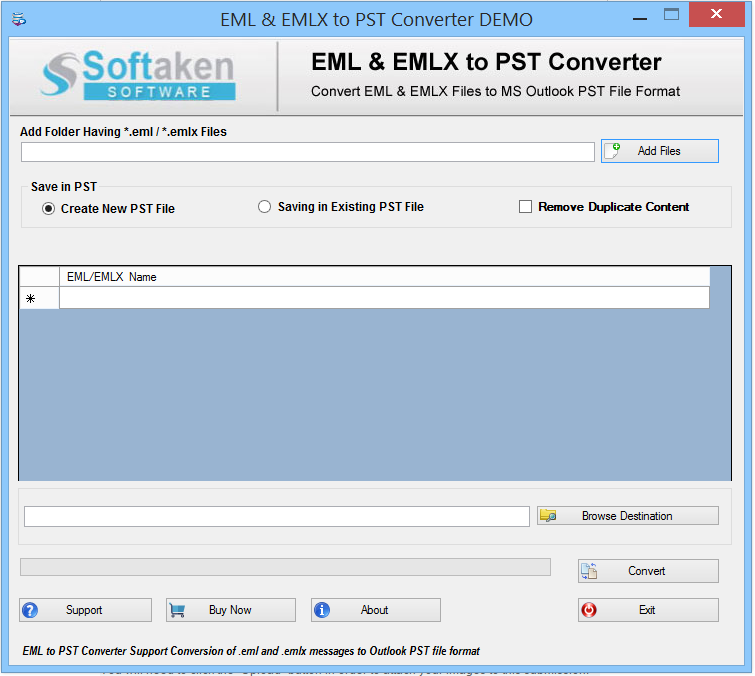
Task: Click the green plus page icon
Action: pyautogui.click(x=612, y=151)
